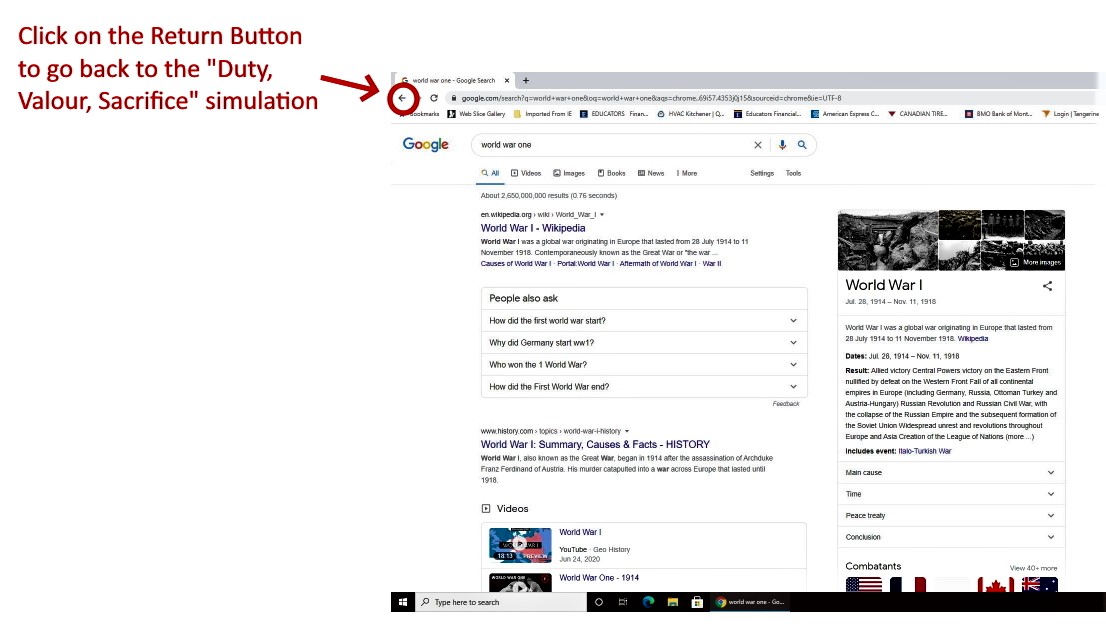
Task: Click the share icon beside World War I heading
Action: [x=1047, y=286]
